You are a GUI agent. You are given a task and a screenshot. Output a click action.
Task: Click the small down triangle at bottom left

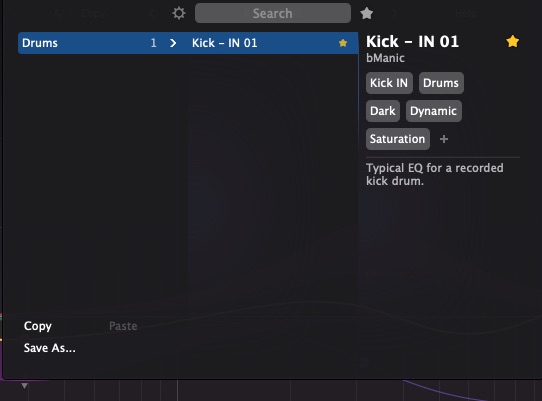point(24,385)
